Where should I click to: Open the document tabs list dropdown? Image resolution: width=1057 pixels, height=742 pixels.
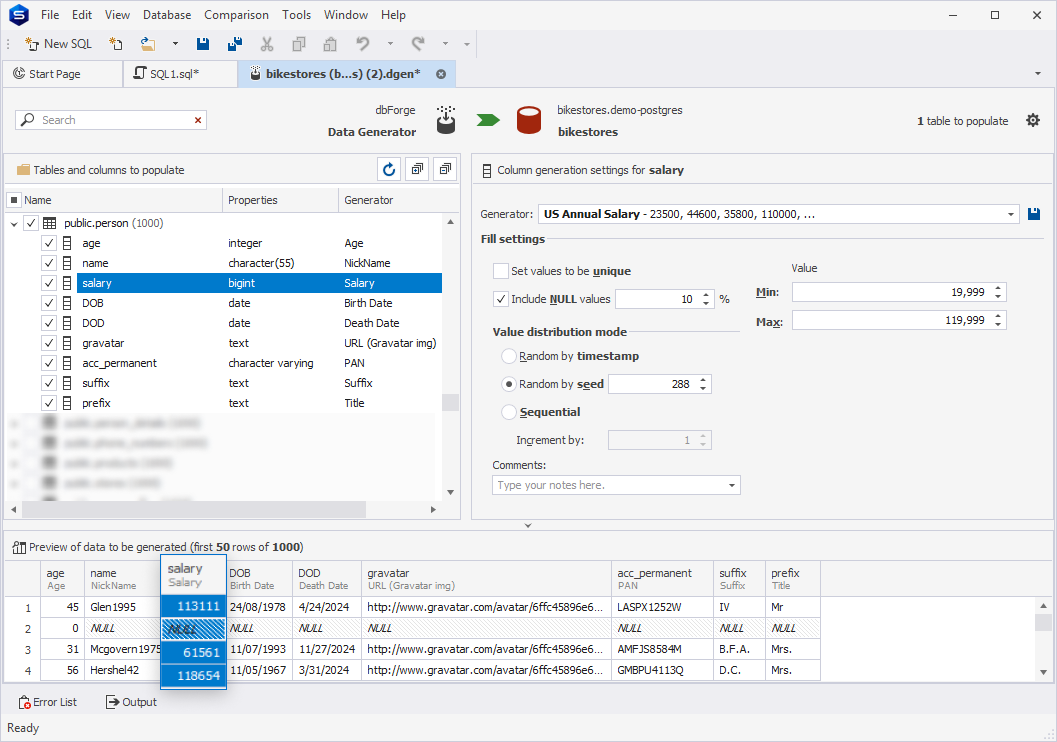pos(1037,73)
